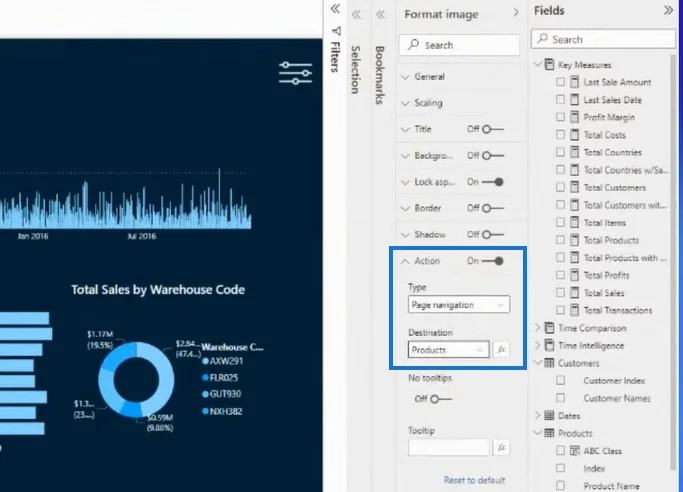Image resolution: width=683 pixels, height=492 pixels.
Task: Open the Destination dropdown showing Products
Action: 448,350
